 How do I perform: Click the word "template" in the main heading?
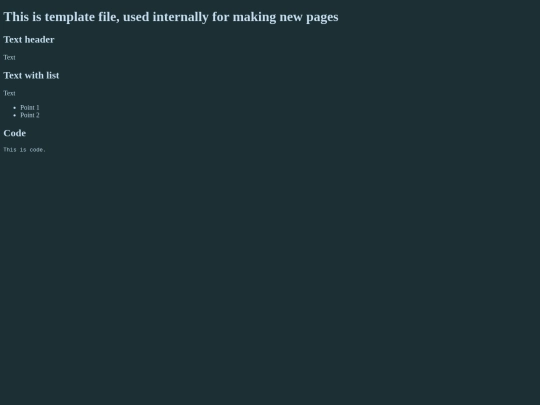[70, 17]
